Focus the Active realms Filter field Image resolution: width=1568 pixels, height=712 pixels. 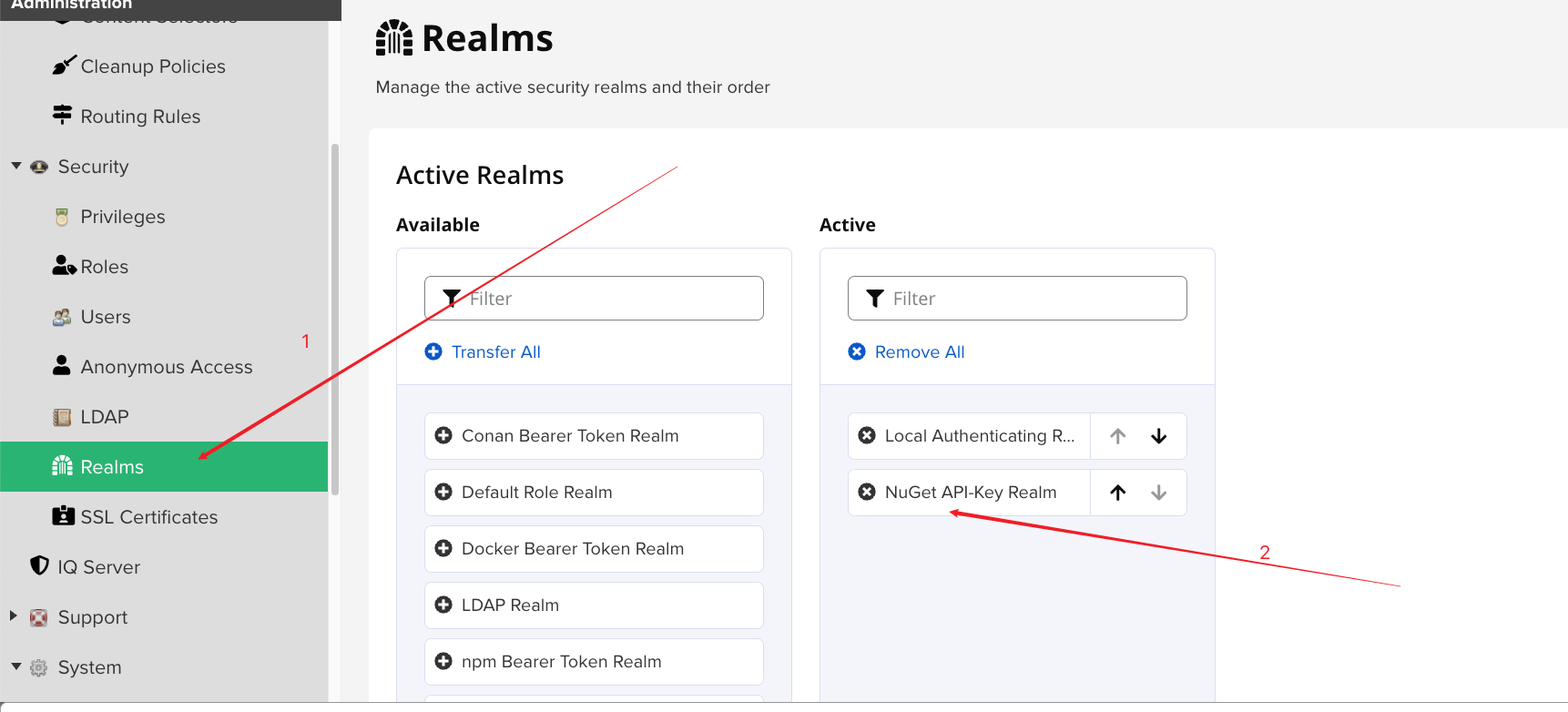[x=1017, y=299]
